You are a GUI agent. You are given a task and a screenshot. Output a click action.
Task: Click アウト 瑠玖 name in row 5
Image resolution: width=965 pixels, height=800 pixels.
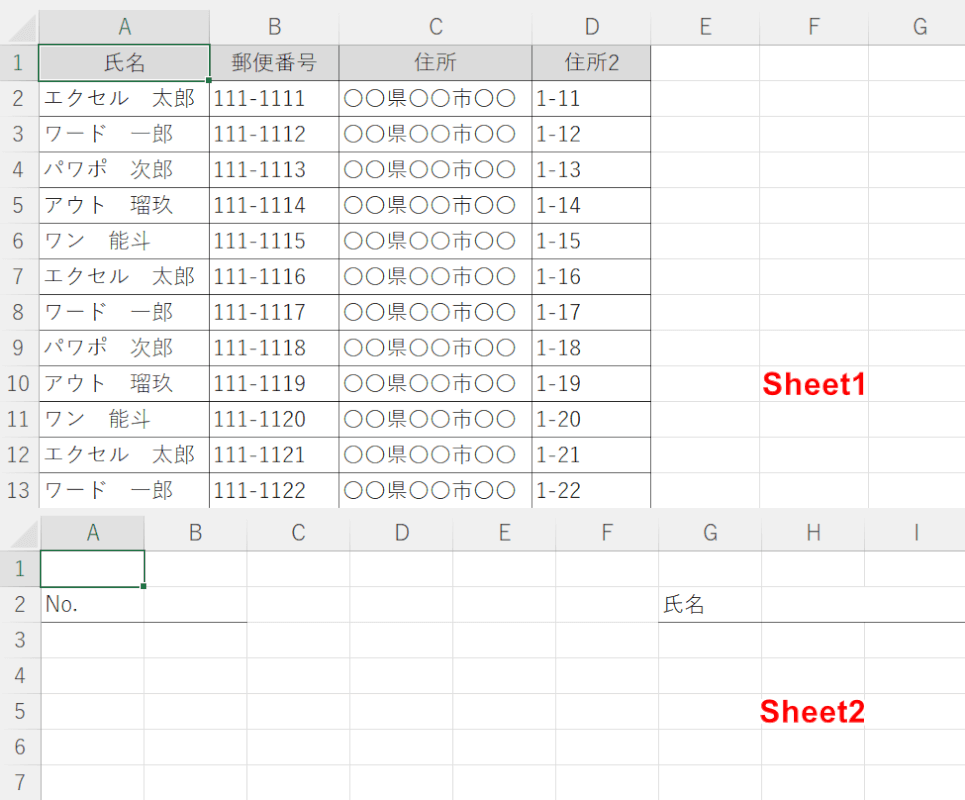124,206
